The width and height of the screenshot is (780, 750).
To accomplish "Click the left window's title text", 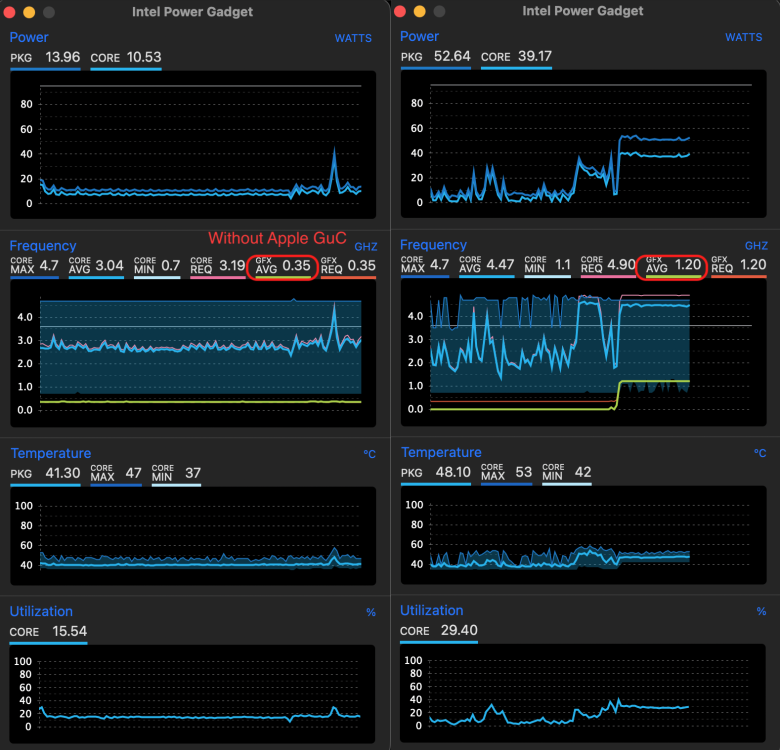I will (x=193, y=12).
